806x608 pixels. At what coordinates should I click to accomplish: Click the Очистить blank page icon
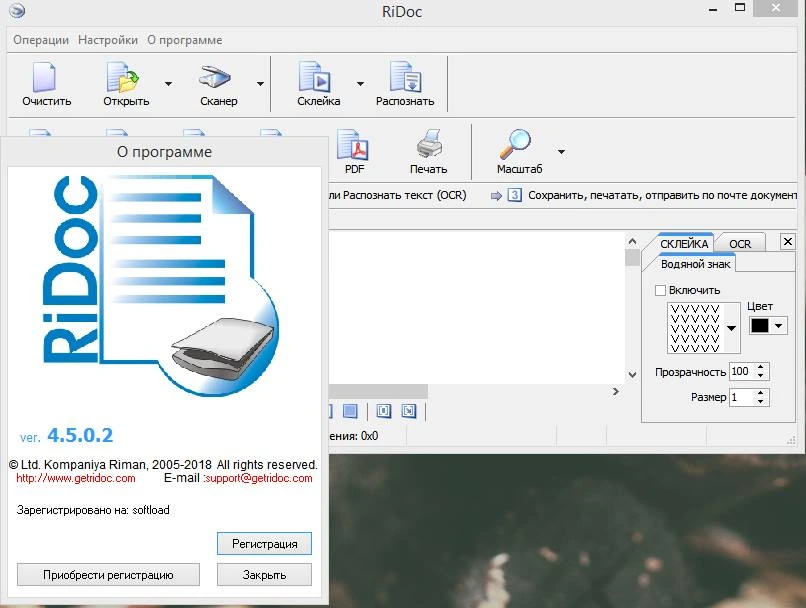coord(44,77)
